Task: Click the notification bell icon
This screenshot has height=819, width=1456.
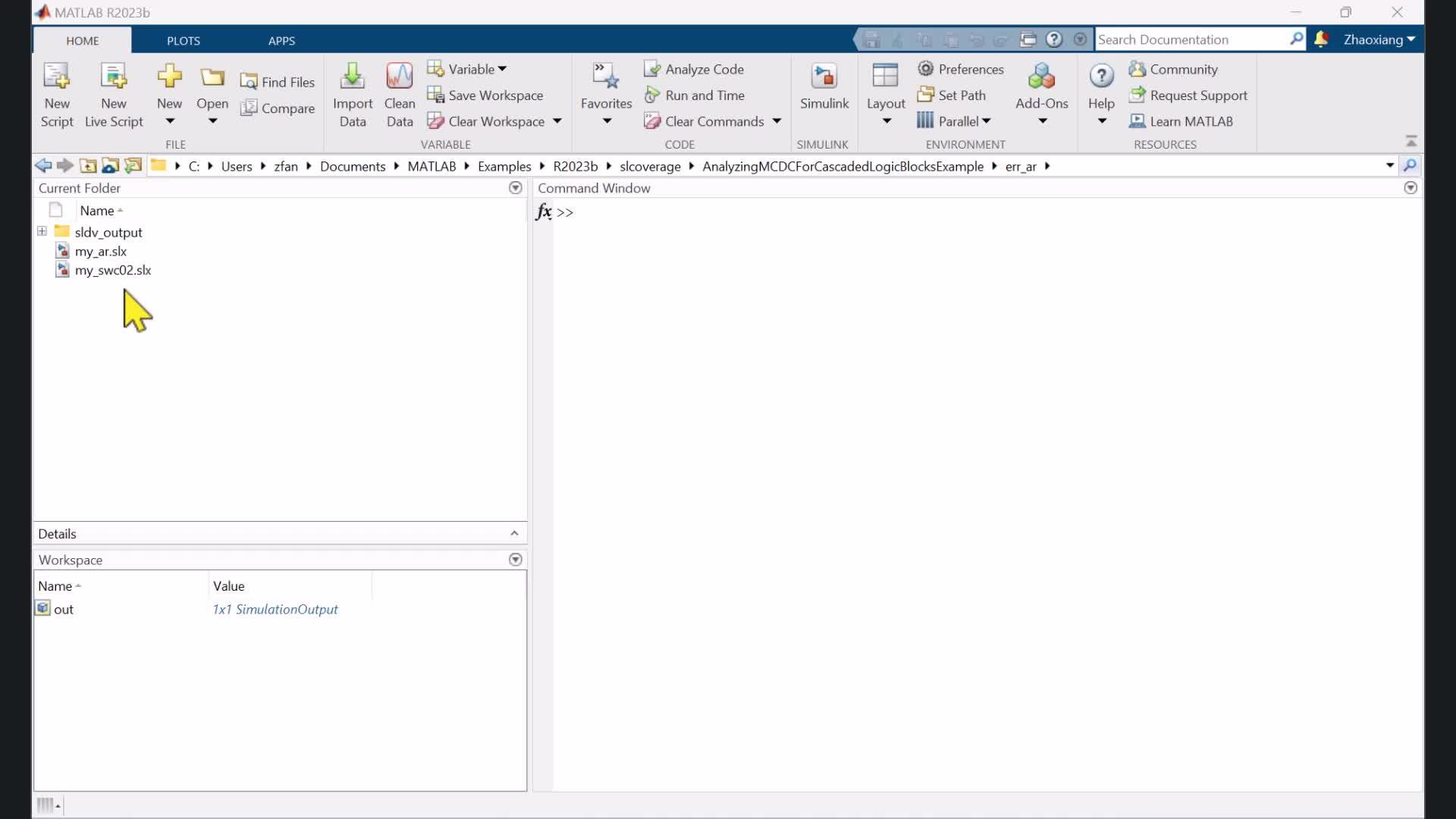Action: tap(1321, 39)
